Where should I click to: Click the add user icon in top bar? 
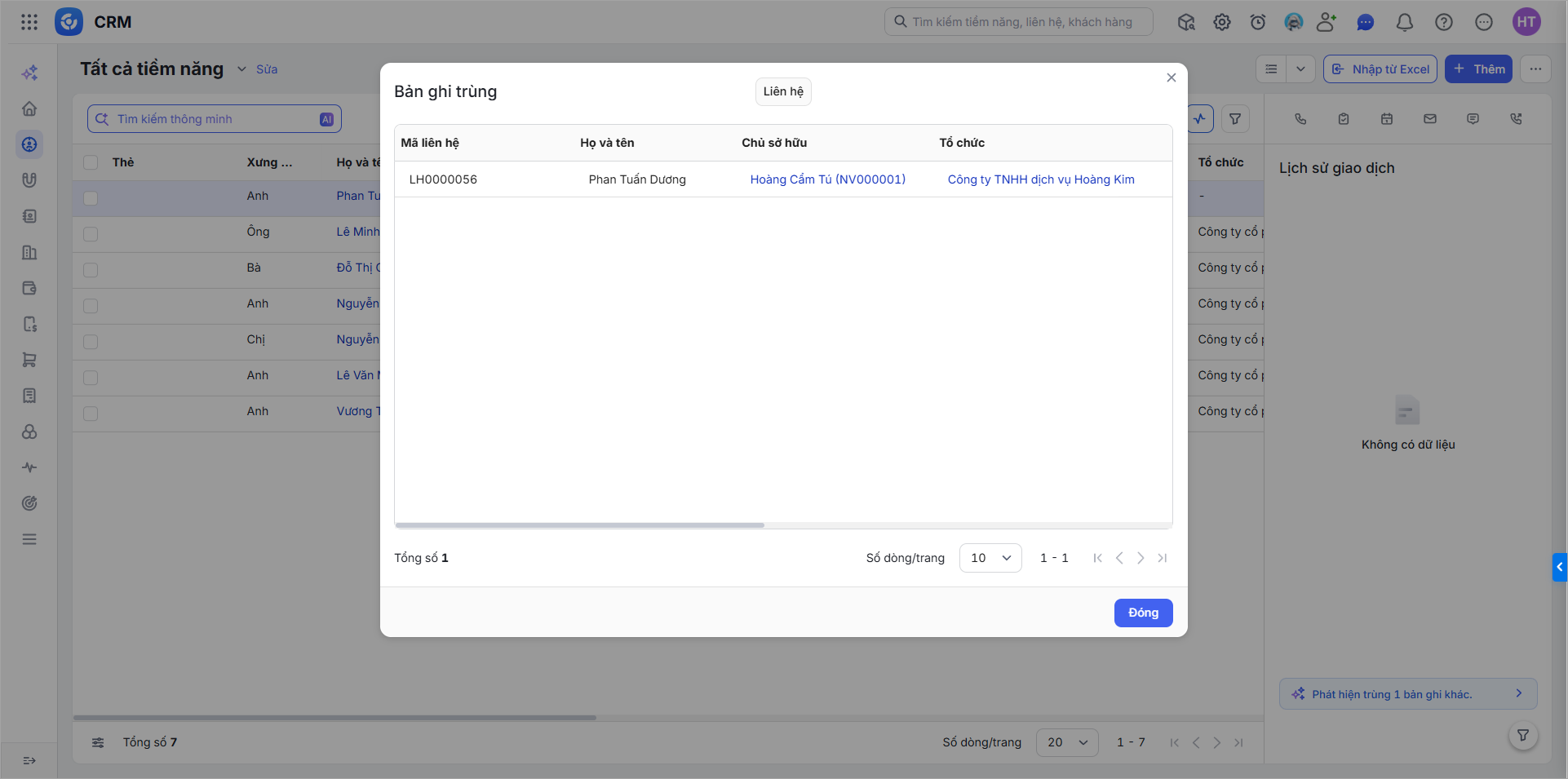pyautogui.click(x=1327, y=22)
